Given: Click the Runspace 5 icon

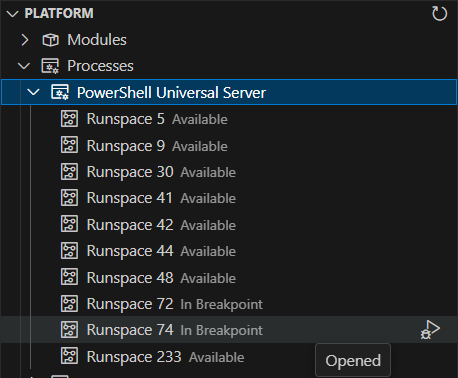Looking at the screenshot, I should click(69, 119).
